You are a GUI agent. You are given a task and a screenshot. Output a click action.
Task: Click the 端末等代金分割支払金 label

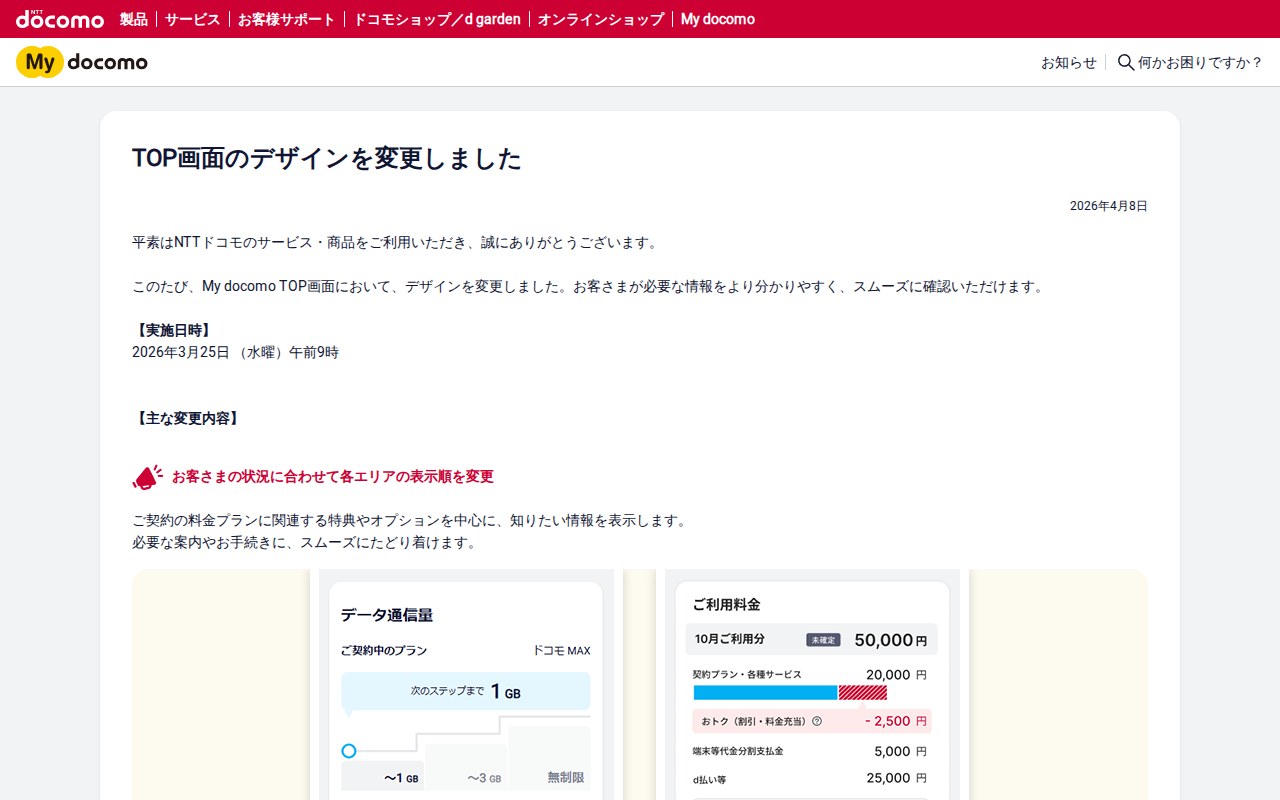click(738, 752)
